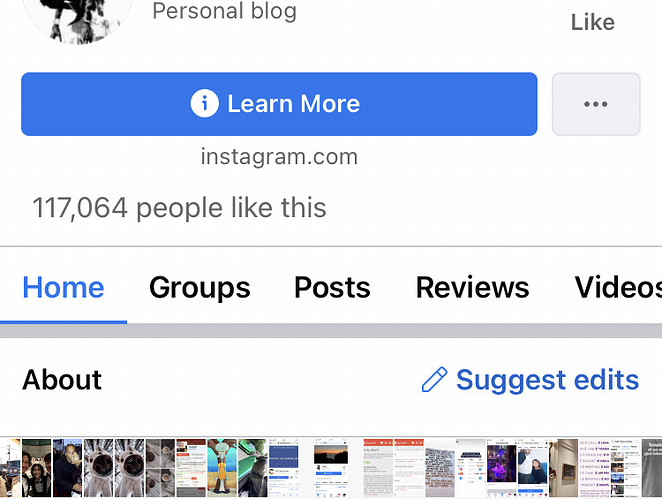View the 117,064 people like this count

click(x=179, y=208)
